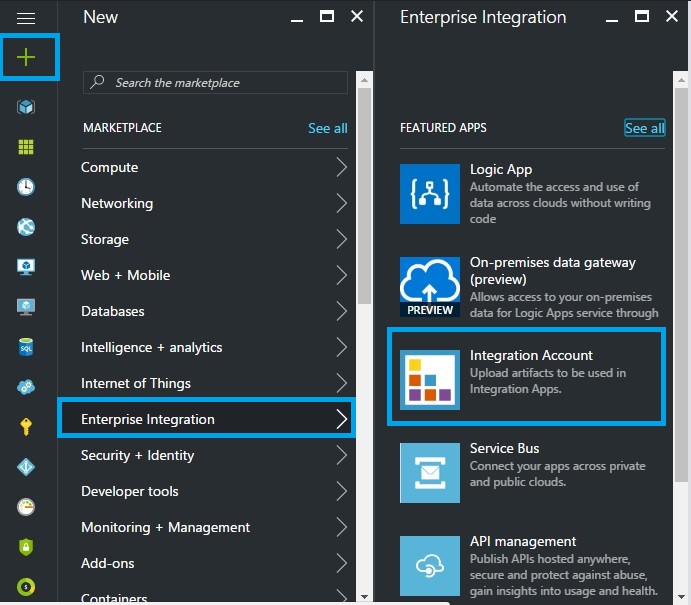
Task: Expand the Internet of Things chevron
Action: (342, 383)
